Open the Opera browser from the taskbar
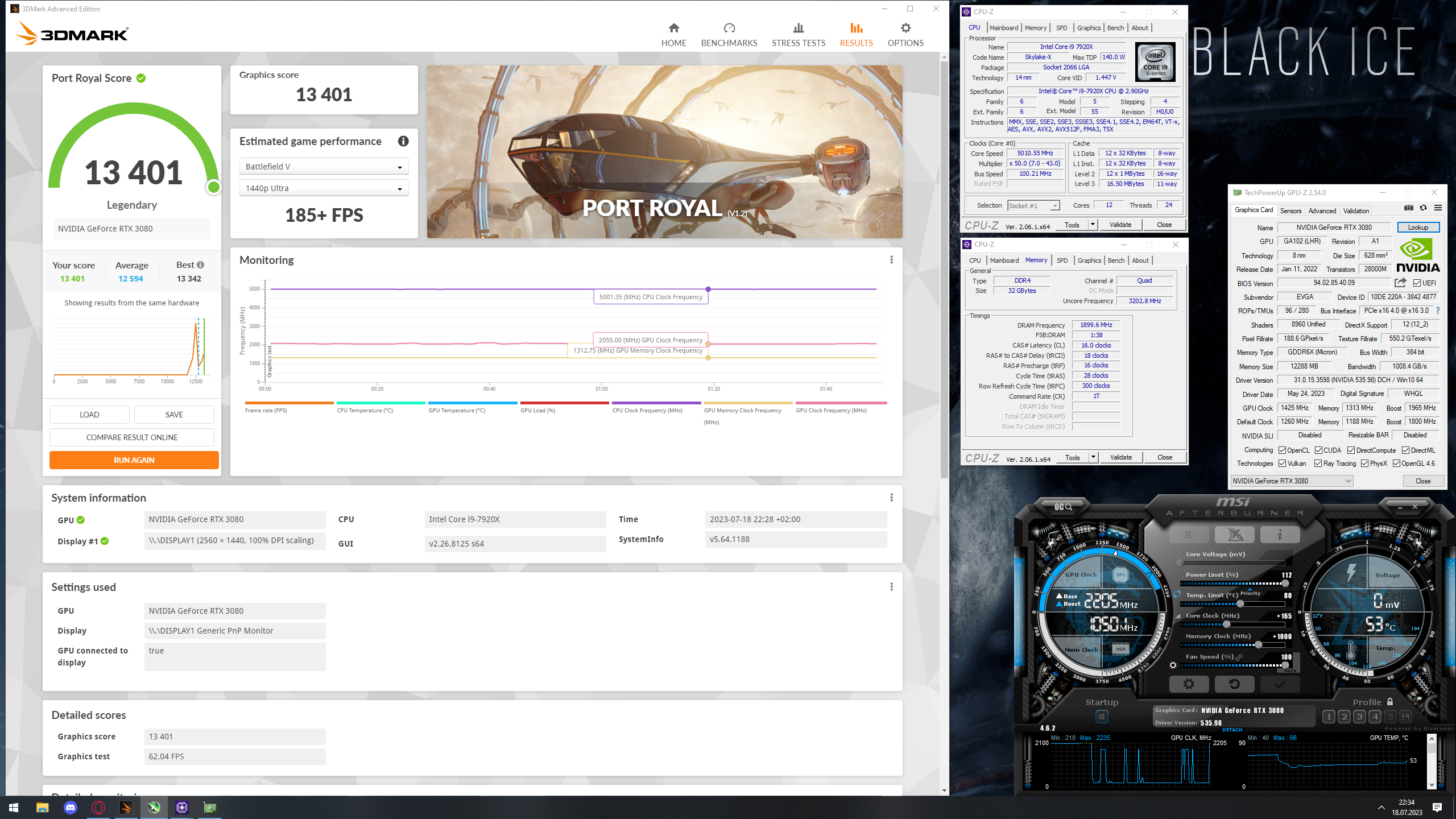The width and height of the screenshot is (1456, 819). (98, 808)
